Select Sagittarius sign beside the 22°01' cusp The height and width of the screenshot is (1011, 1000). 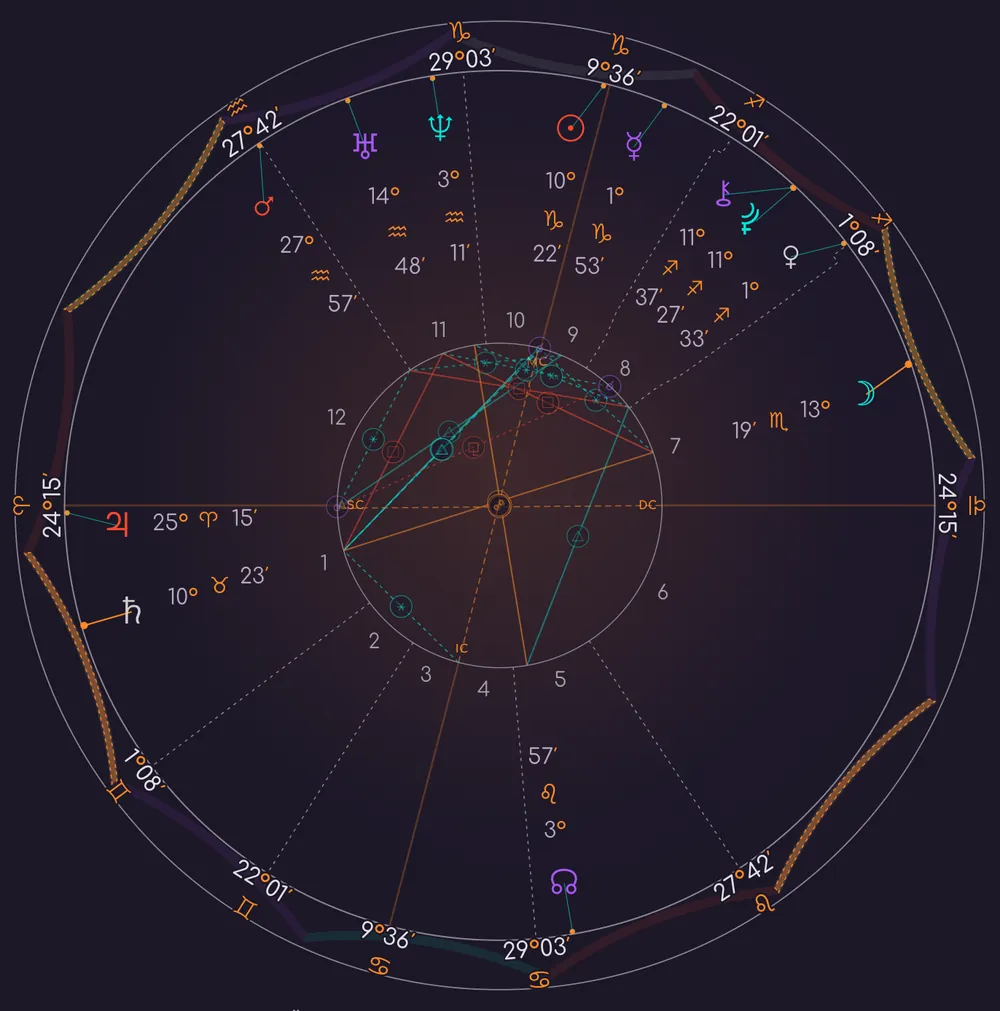(x=755, y=101)
